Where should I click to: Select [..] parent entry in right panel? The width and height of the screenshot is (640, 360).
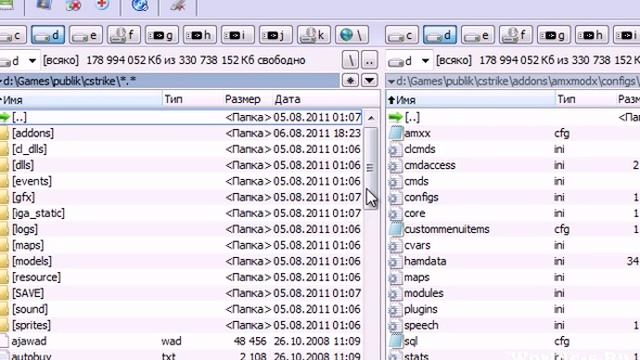[513, 117]
